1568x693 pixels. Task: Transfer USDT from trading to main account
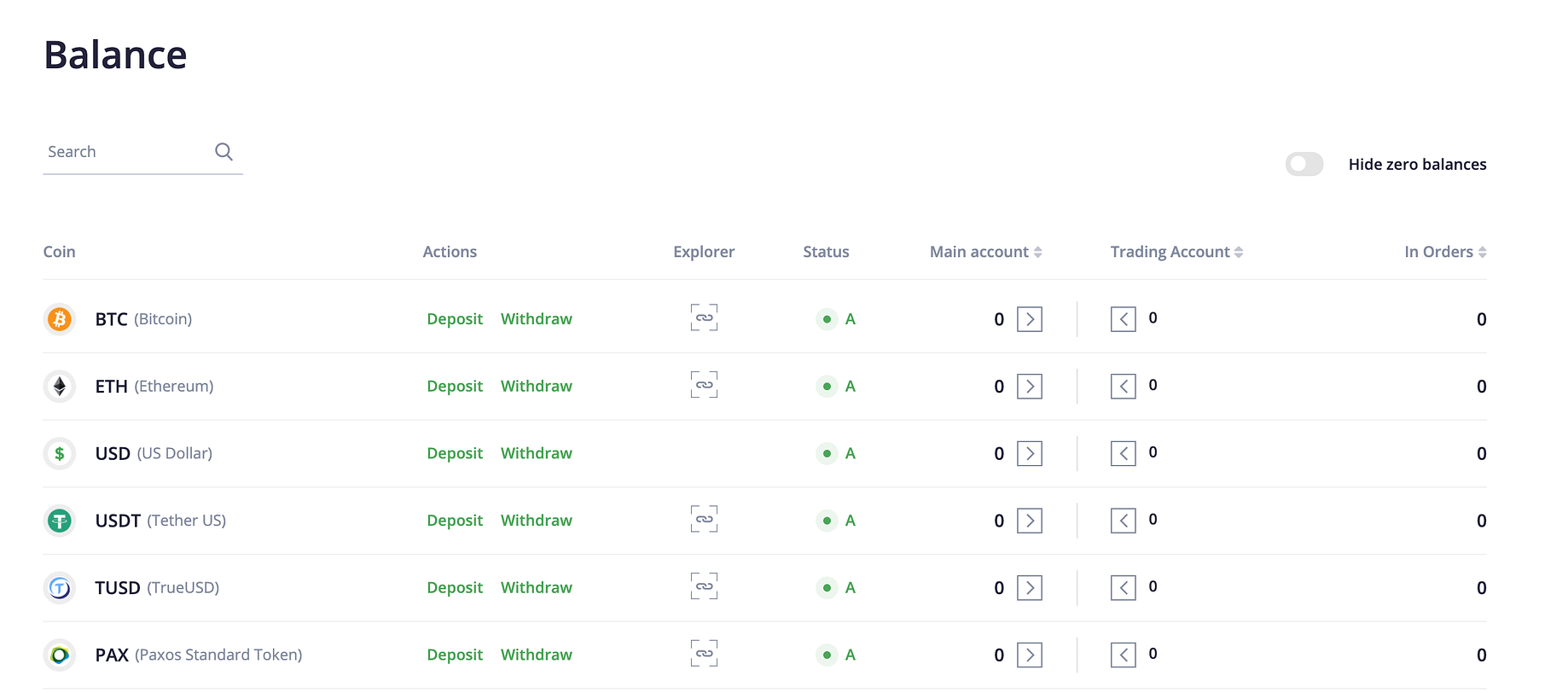1124,521
